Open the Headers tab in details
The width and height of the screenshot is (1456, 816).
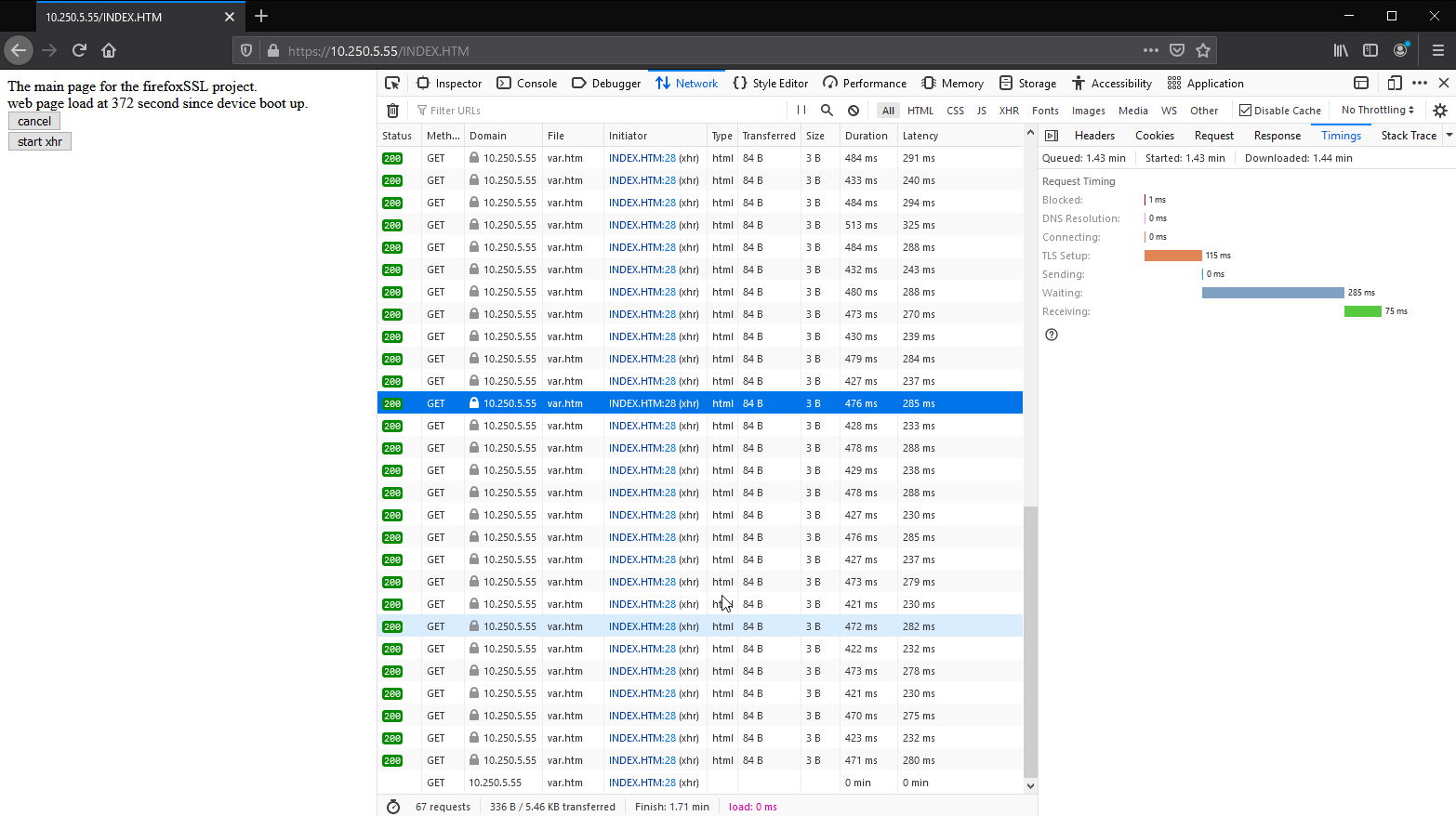pos(1094,136)
